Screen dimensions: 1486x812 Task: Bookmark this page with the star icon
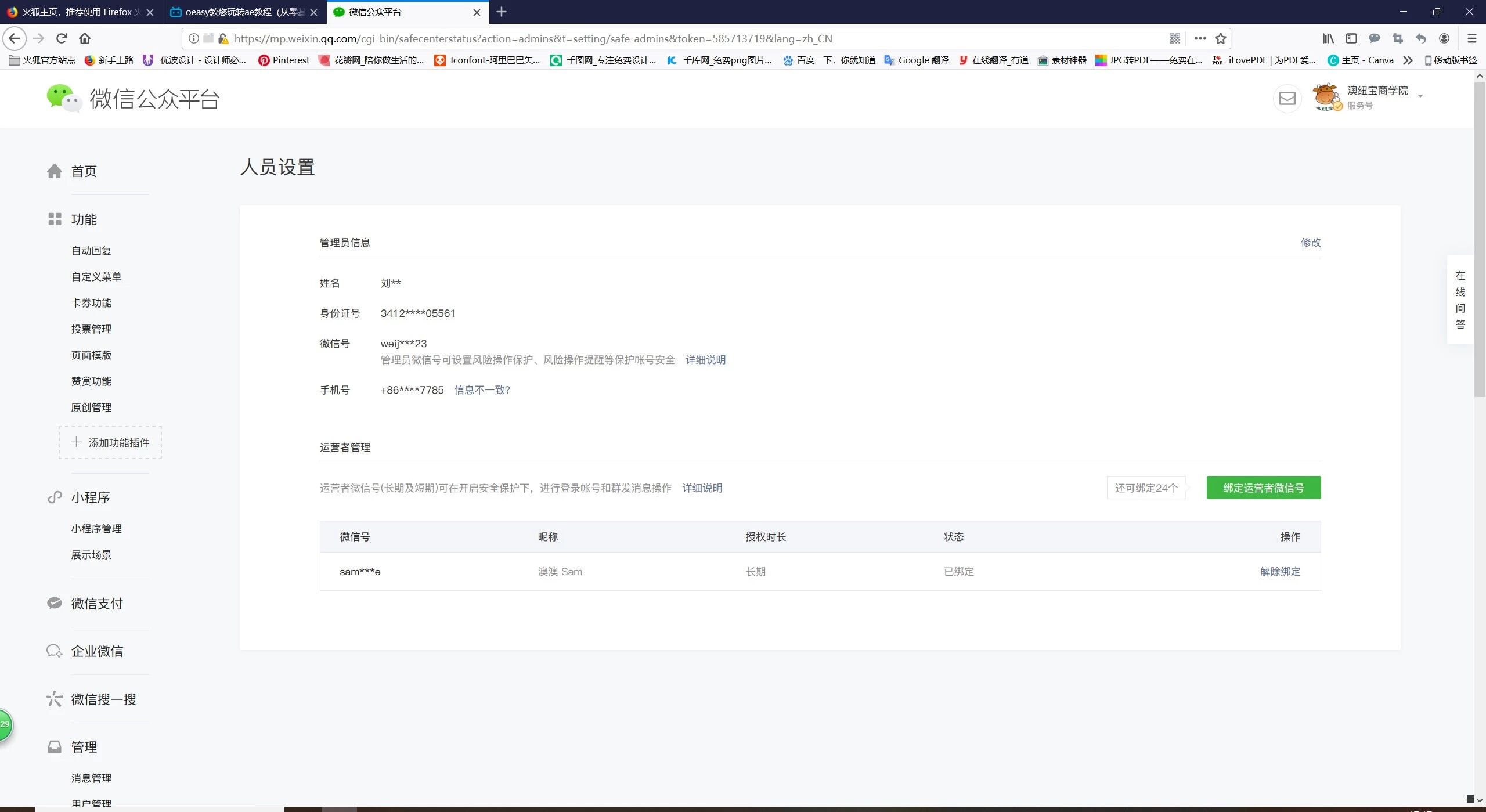point(1221,38)
